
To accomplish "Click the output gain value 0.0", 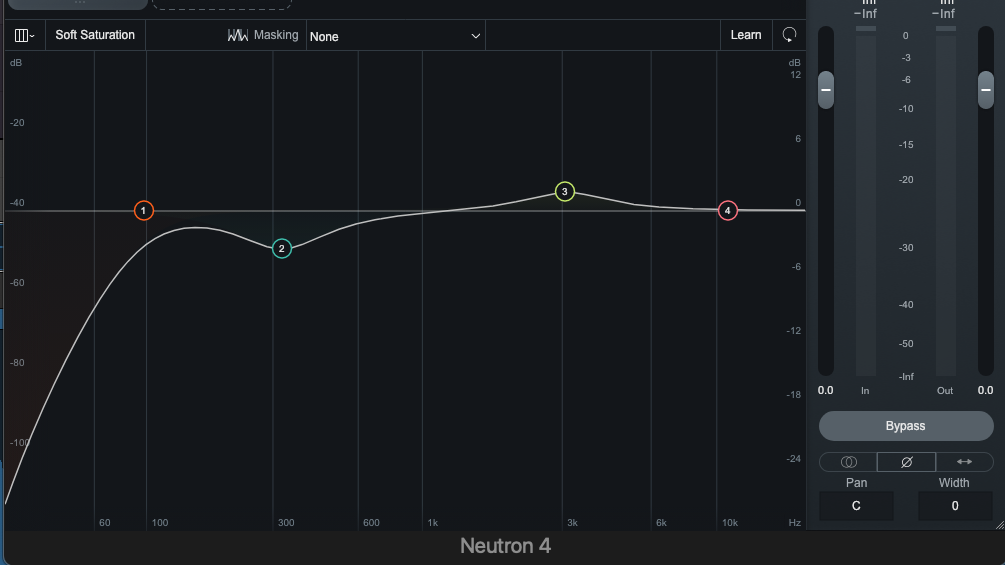I will [985, 390].
